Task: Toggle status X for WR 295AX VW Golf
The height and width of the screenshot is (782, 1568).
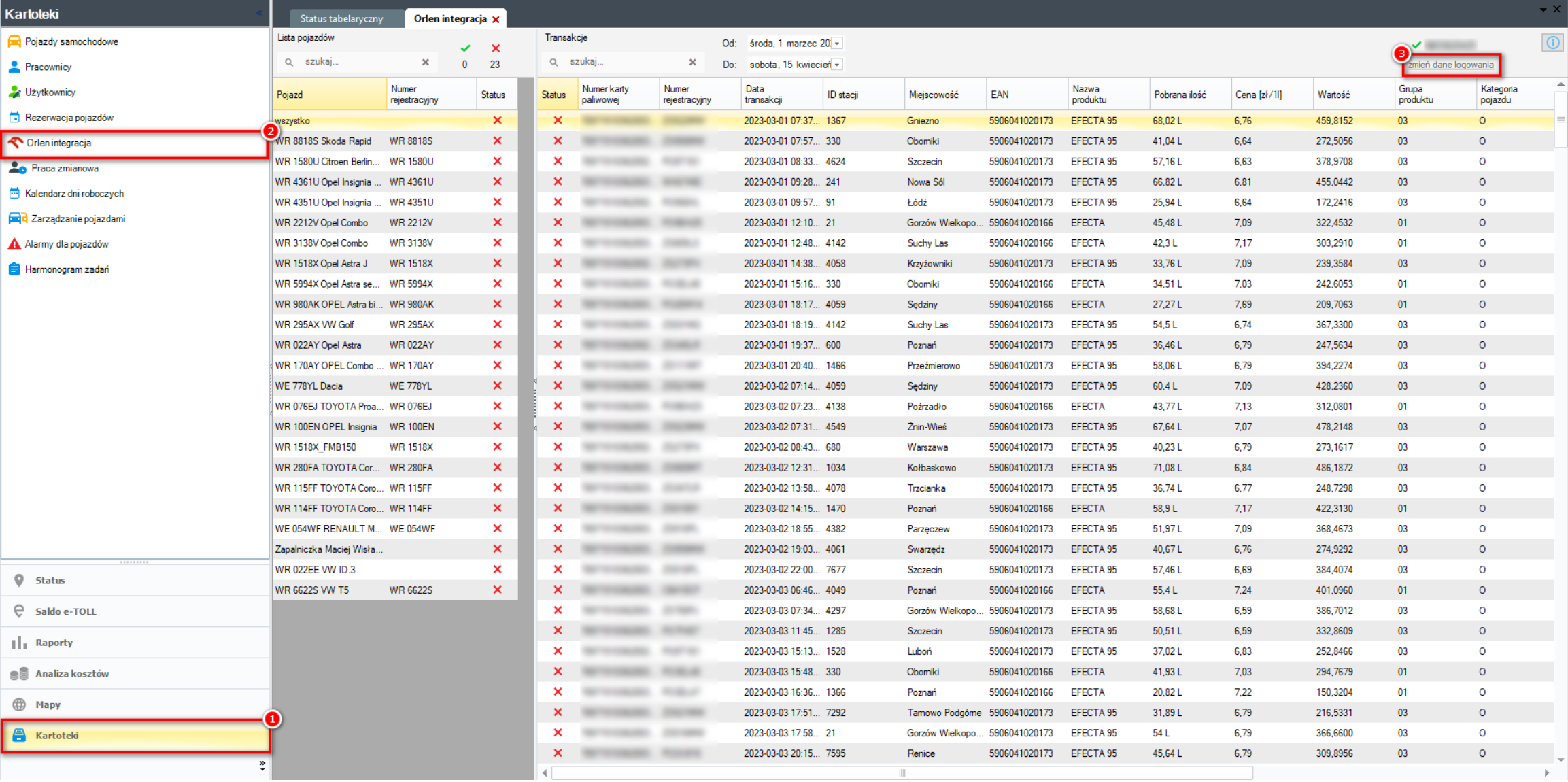Action: tap(497, 324)
